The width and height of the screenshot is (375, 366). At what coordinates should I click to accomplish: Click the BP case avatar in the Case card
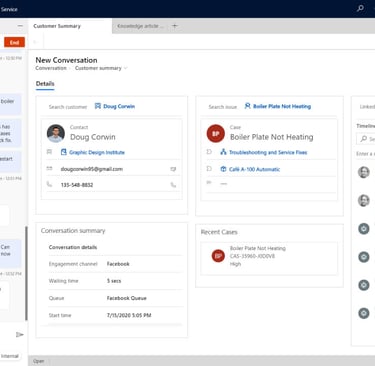216,133
